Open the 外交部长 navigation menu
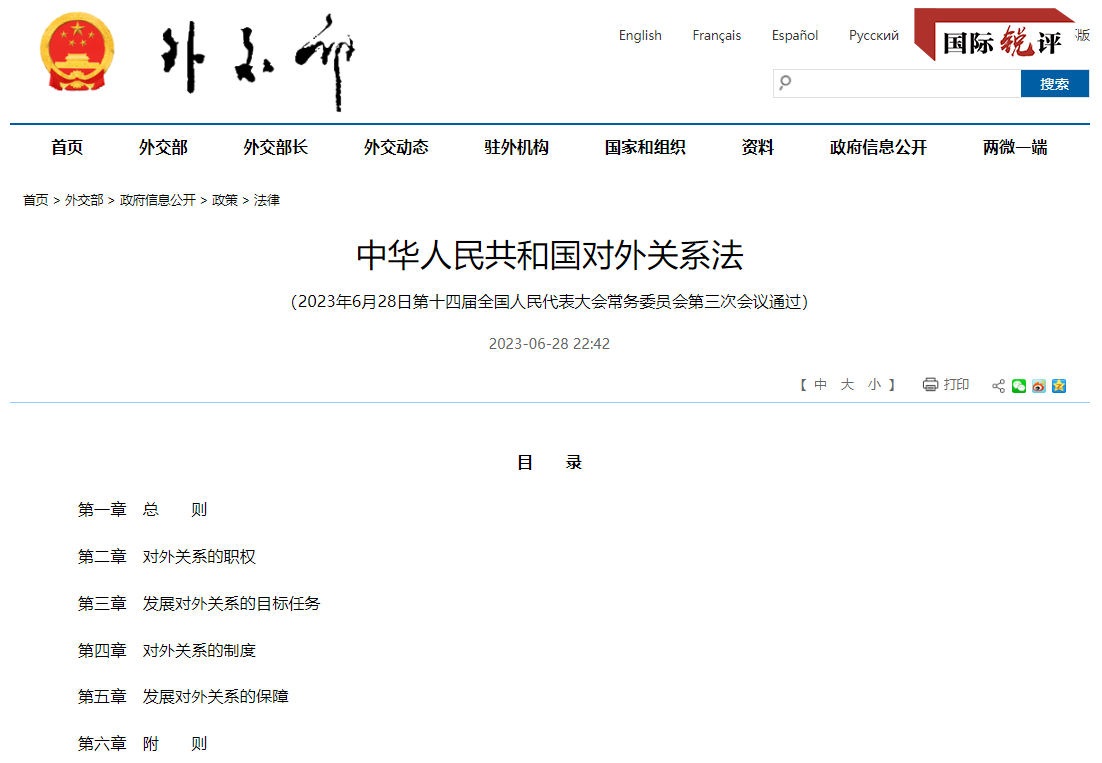The height and width of the screenshot is (763, 1102). click(275, 148)
